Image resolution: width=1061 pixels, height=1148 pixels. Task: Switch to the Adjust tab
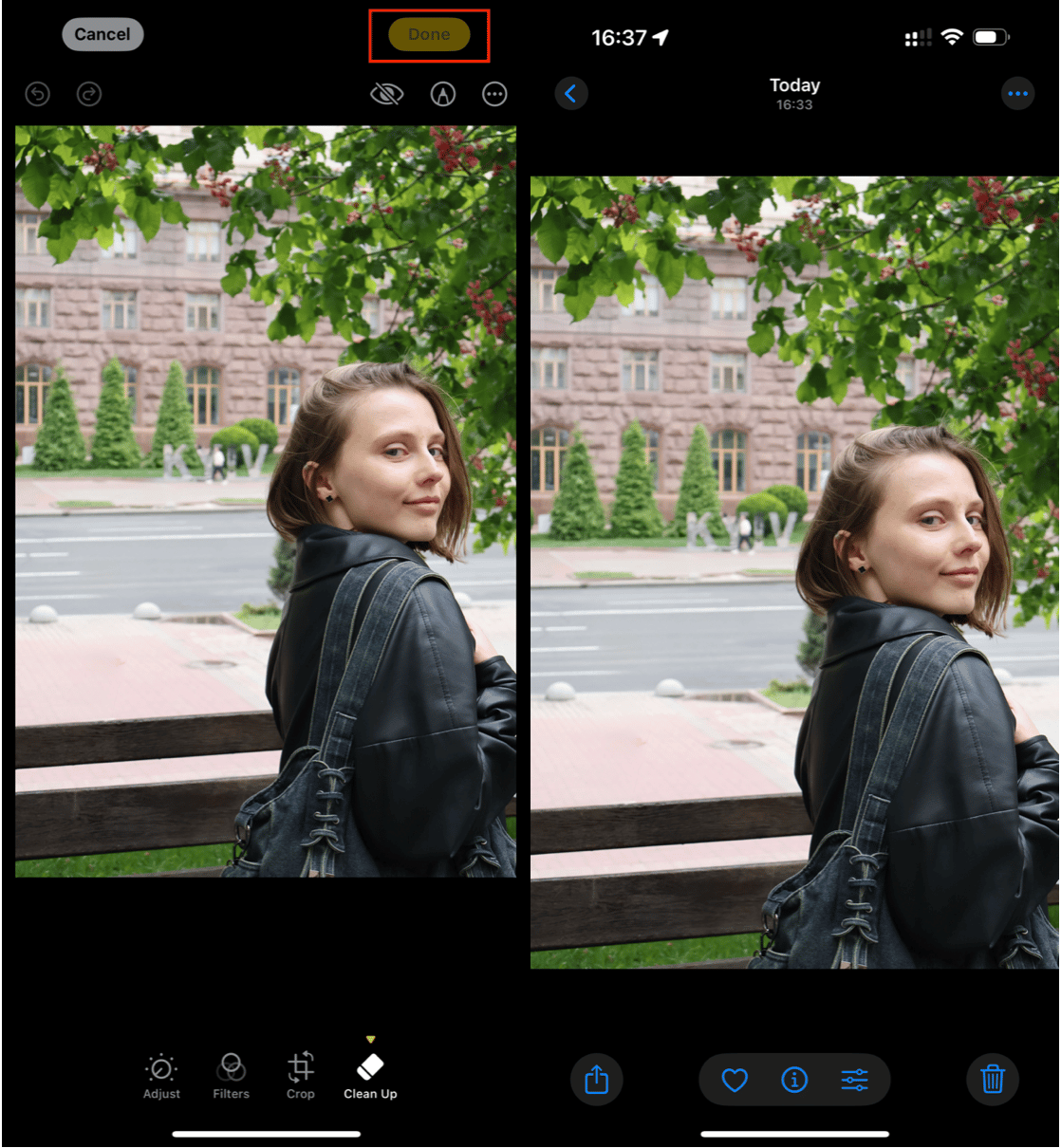[x=161, y=1076]
